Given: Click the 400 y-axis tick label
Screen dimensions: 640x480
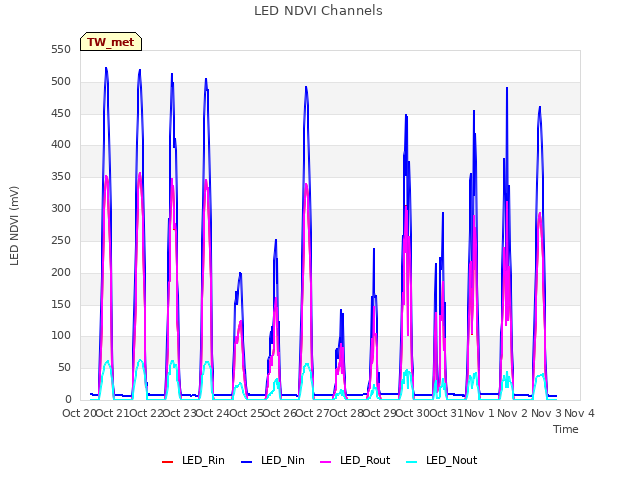Looking at the screenshot, I should tap(61, 144).
